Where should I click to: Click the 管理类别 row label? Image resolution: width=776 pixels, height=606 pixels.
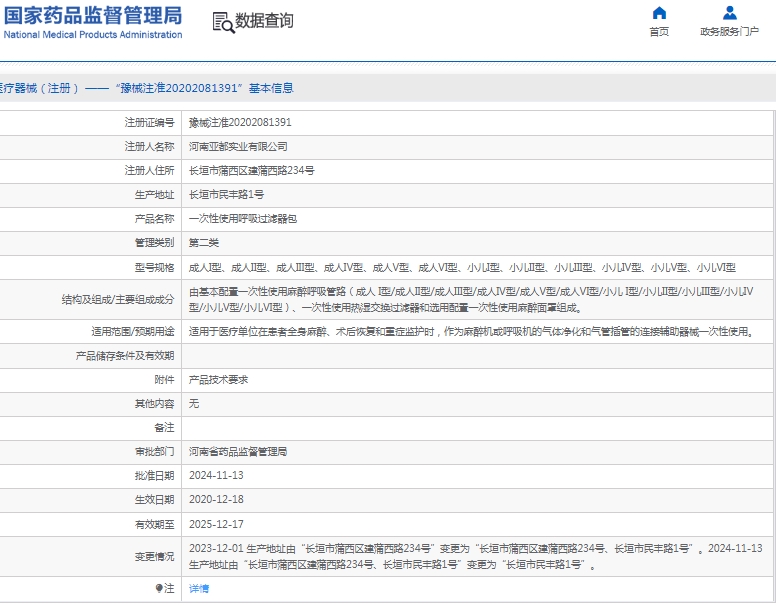[154, 243]
